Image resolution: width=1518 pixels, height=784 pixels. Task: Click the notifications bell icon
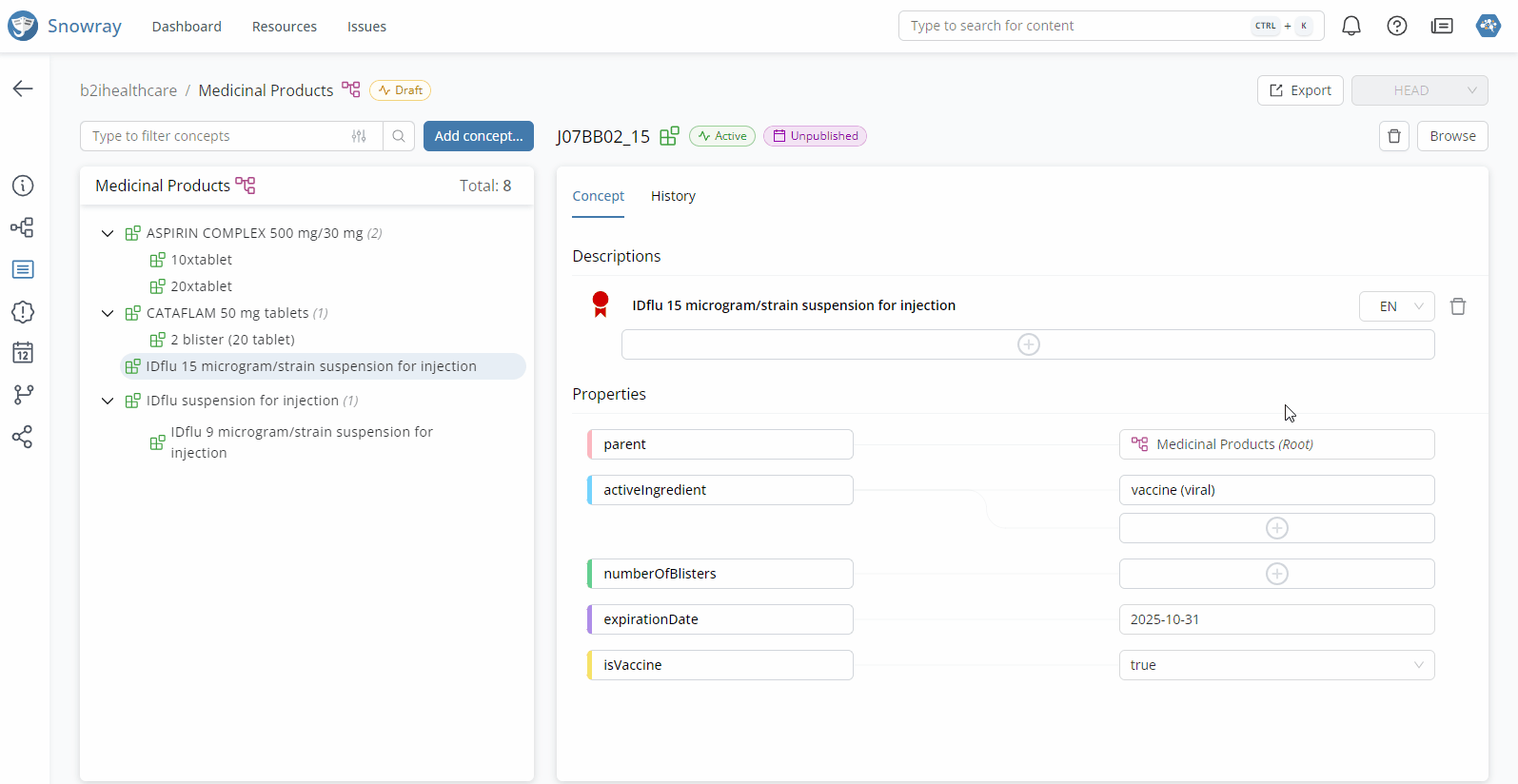point(1350,27)
